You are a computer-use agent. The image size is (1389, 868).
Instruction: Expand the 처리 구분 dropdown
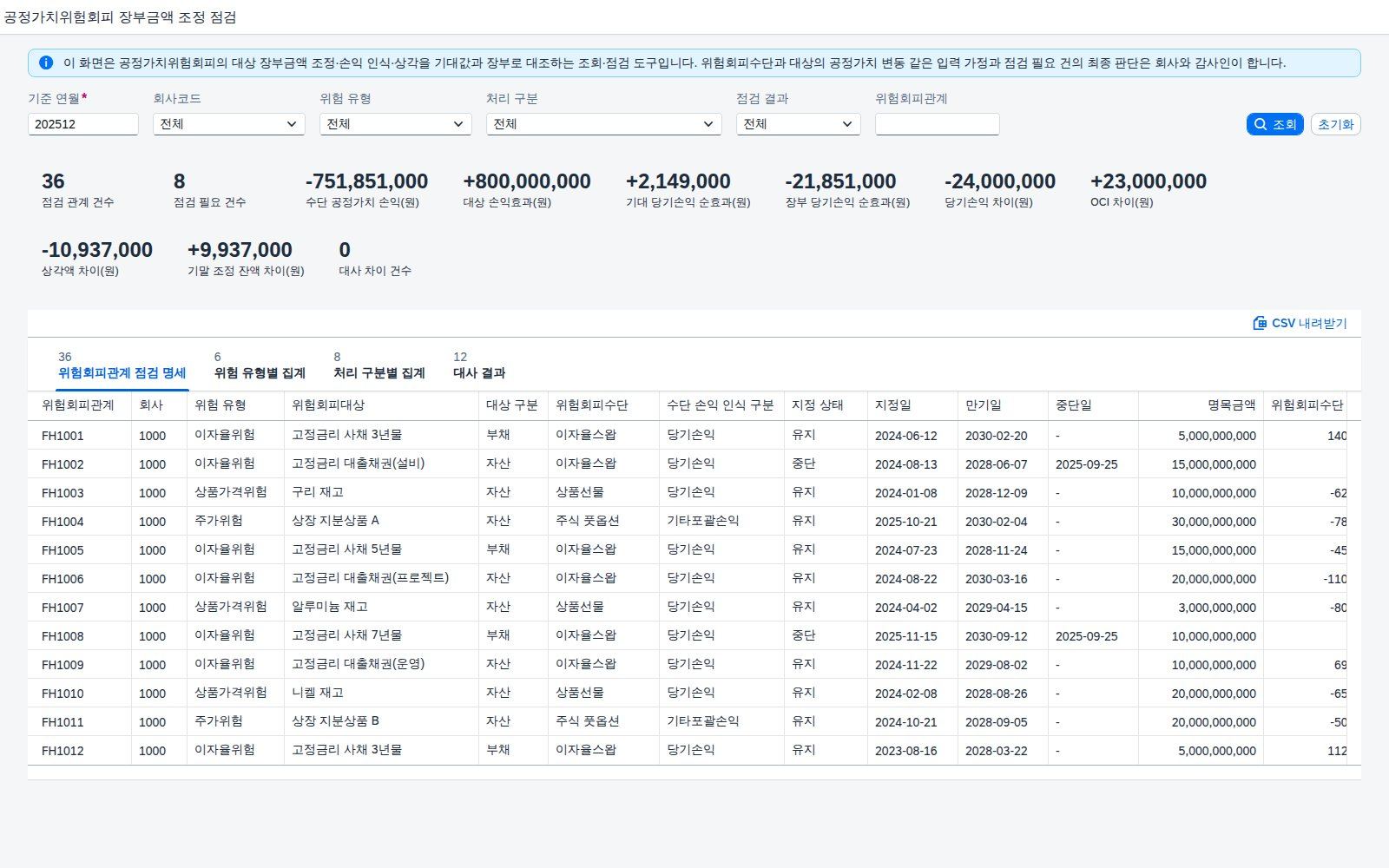604,124
